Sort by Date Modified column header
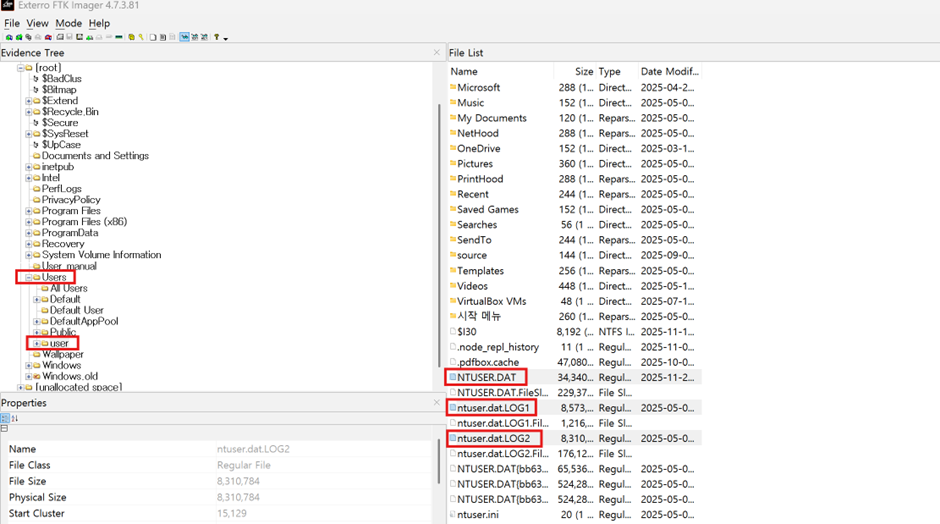The height and width of the screenshot is (524, 940). [x=670, y=71]
